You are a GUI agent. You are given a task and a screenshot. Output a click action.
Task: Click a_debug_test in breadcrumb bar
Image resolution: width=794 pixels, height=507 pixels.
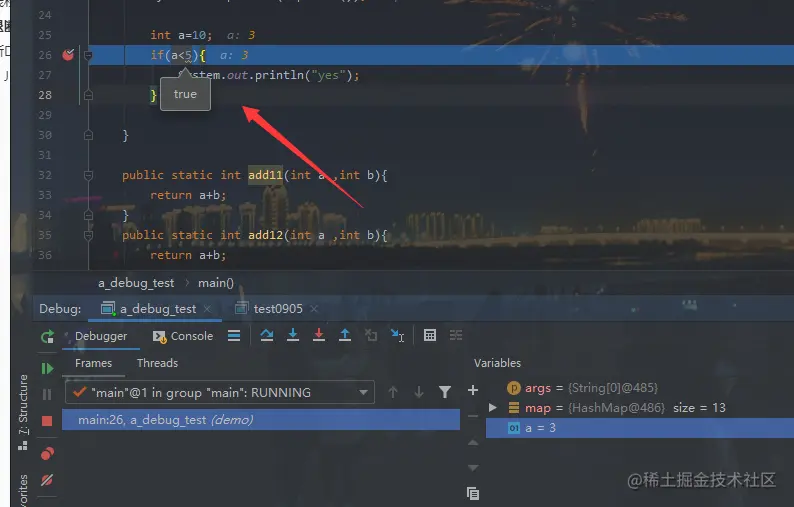(136, 283)
